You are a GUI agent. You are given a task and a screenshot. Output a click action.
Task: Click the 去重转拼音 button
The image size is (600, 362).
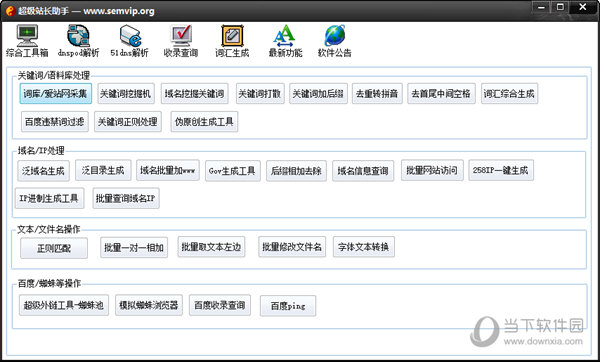tap(377, 94)
